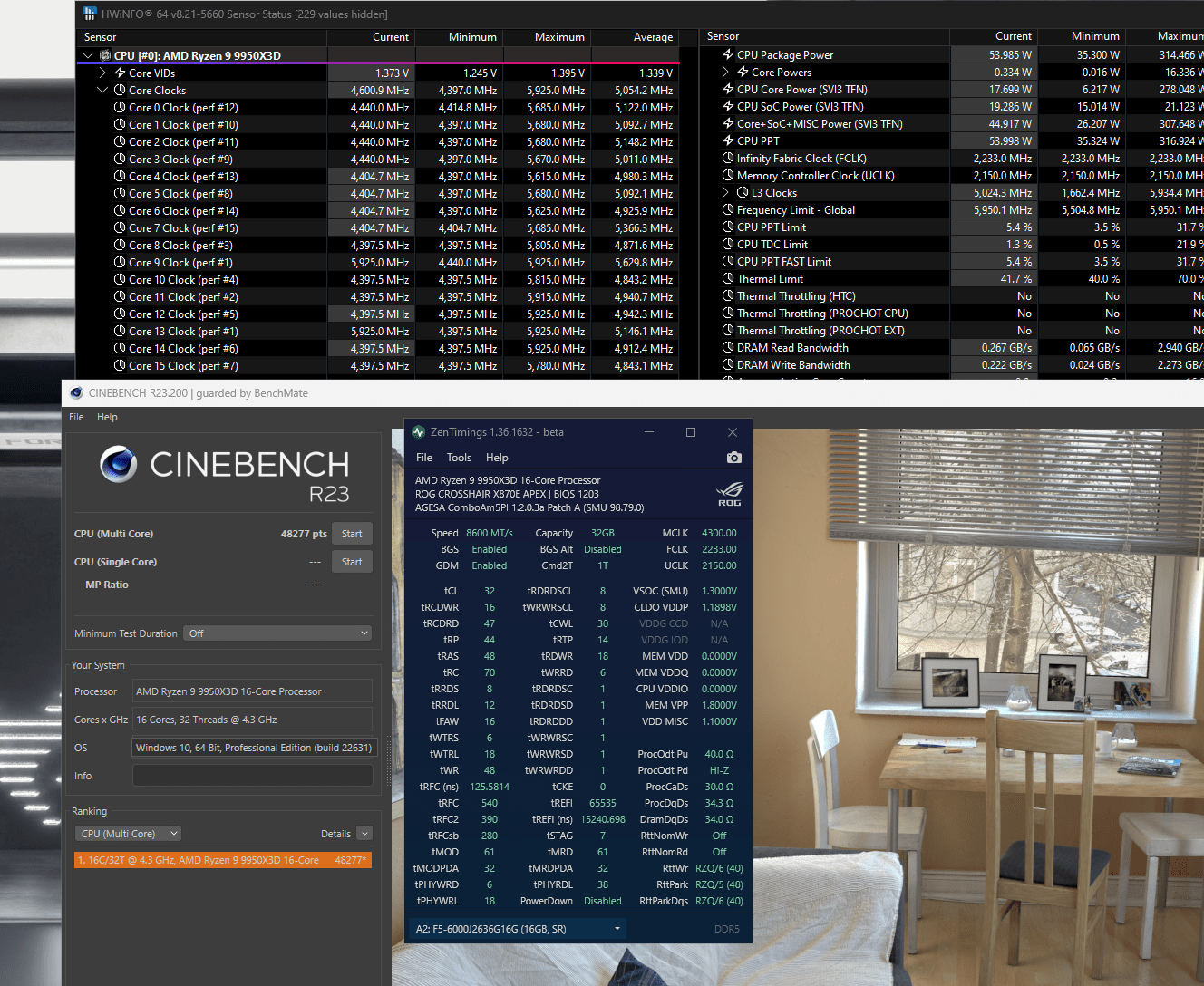This screenshot has width=1204, height=986.
Task: Click the lightning icon beside Core Powers
Action: click(743, 72)
